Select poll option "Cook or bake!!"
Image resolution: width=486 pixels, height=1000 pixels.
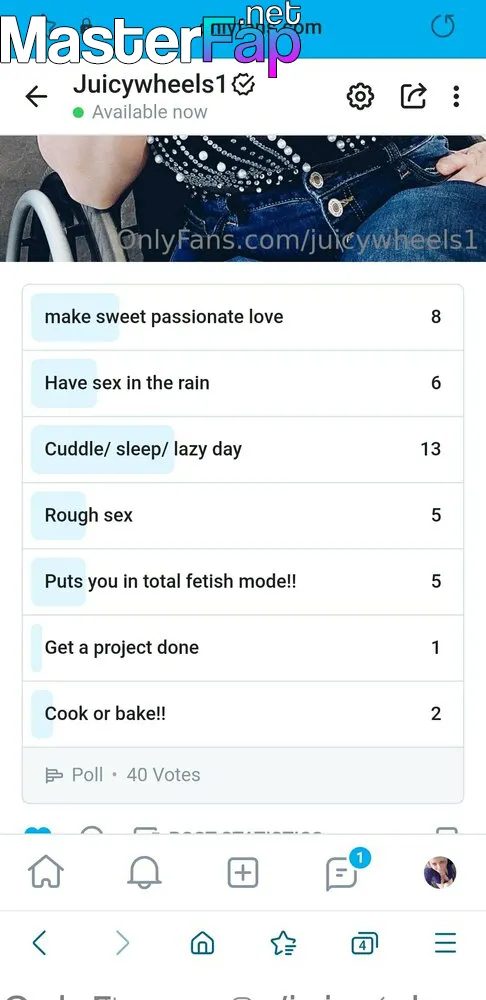[x=243, y=714]
